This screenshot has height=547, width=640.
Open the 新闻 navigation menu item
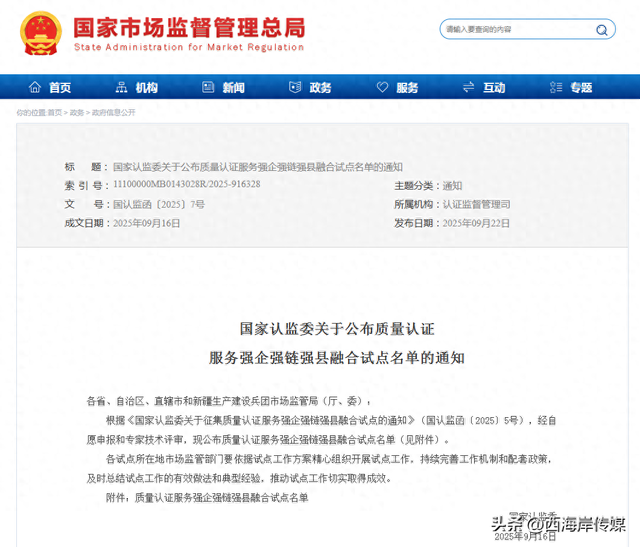click(233, 87)
